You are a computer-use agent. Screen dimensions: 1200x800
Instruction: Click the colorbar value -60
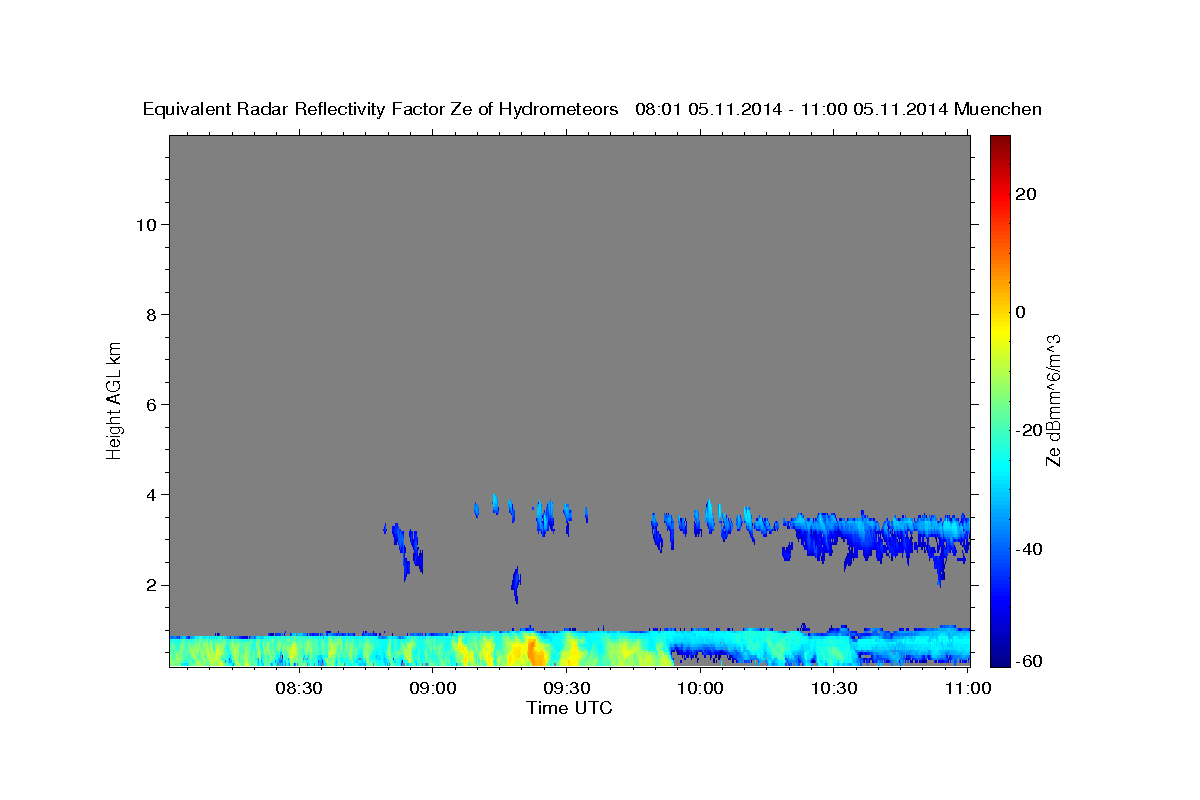click(1027, 660)
